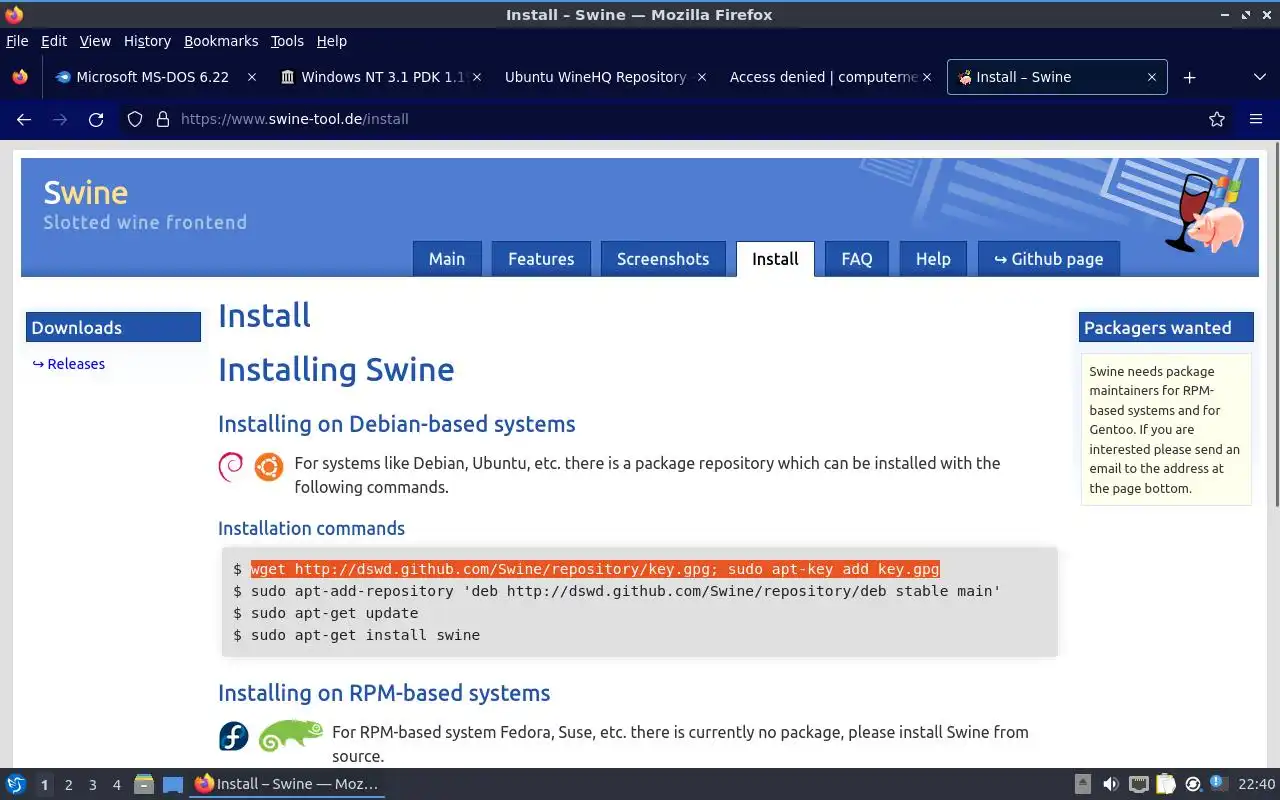
Task: Click the Firefox View icon in tab bar
Action: coord(20,77)
